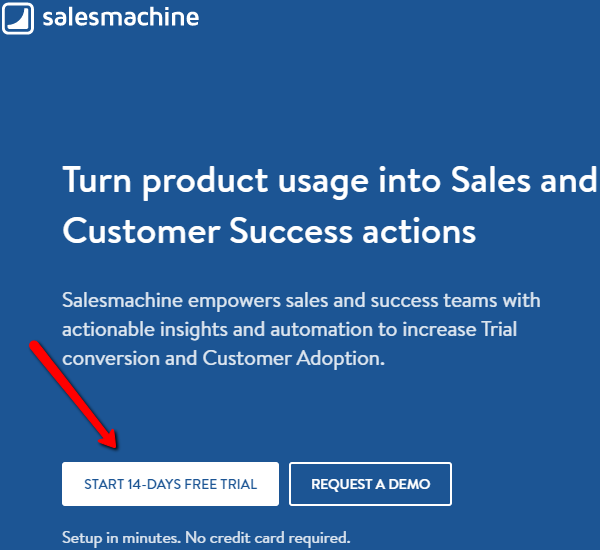This screenshot has width=600, height=550.
Task: Click the paragraph line starting "actionable insights"
Action: (289, 330)
